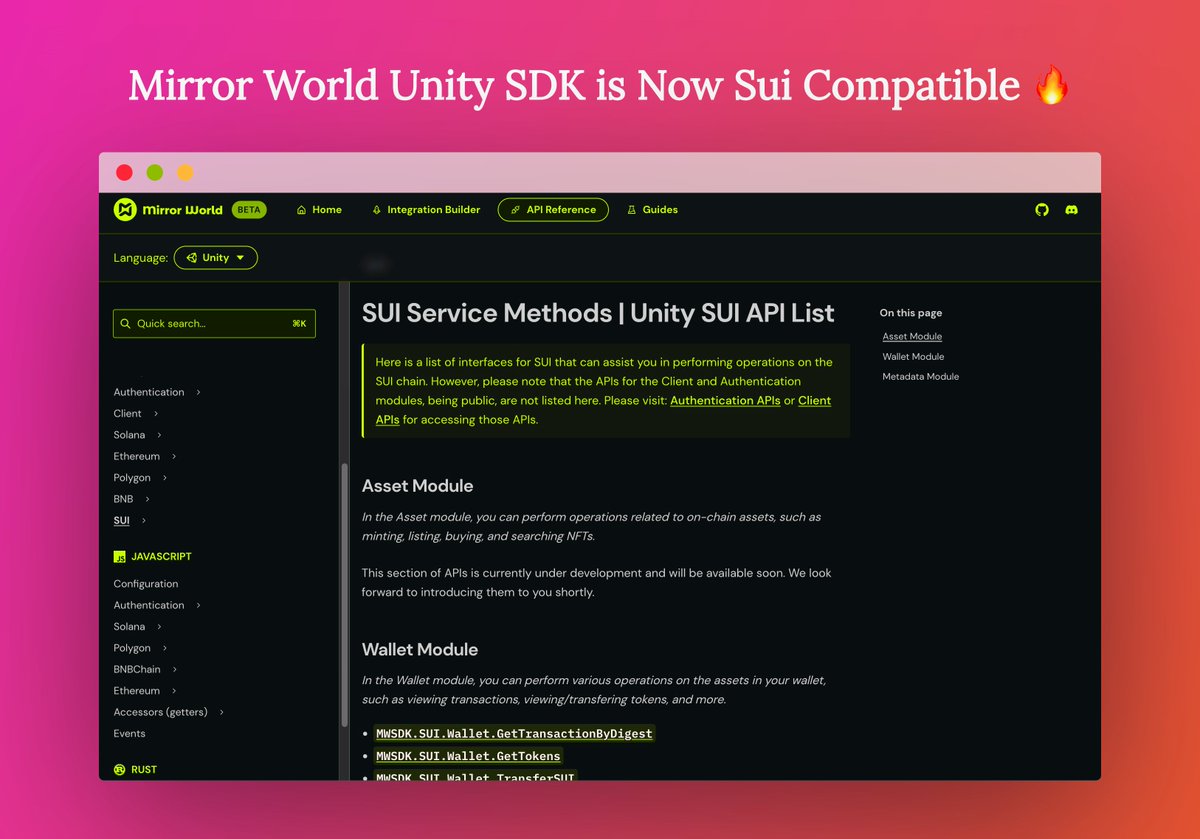Open the Authentication APIs link
The image size is (1200, 839).
[x=725, y=401]
